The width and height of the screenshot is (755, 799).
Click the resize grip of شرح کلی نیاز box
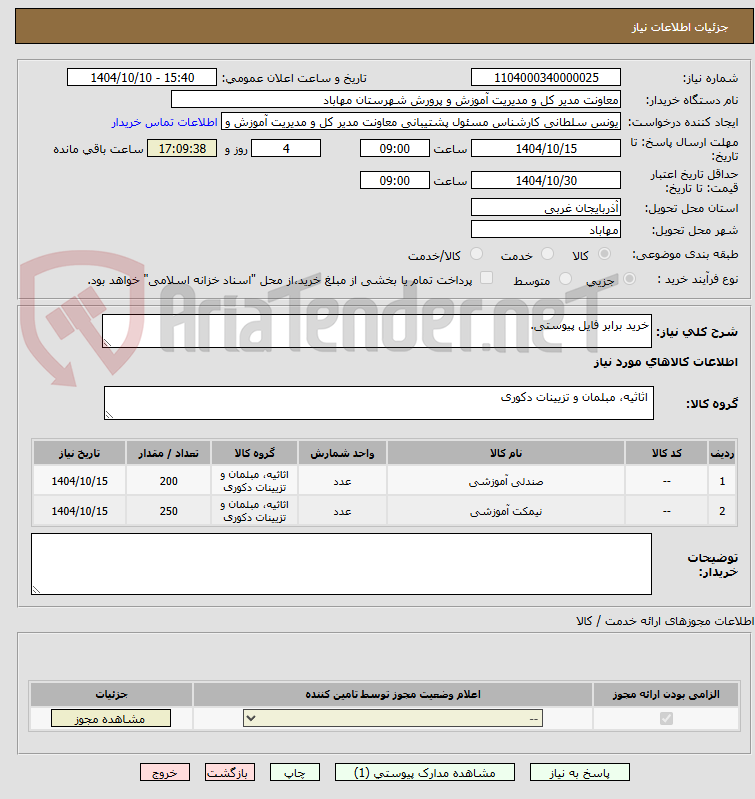(x=107, y=343)
